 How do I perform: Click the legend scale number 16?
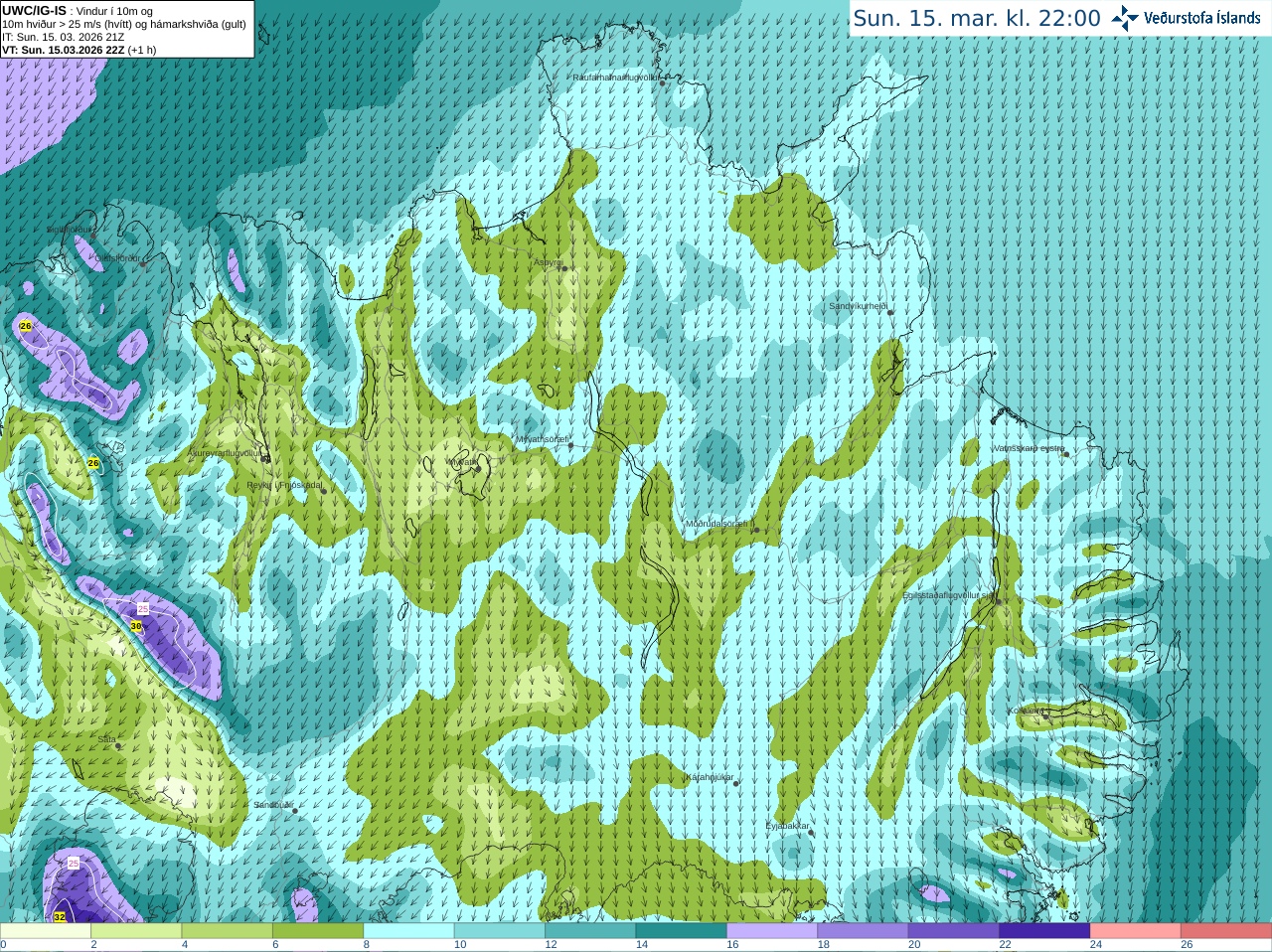tap(732, 945)
